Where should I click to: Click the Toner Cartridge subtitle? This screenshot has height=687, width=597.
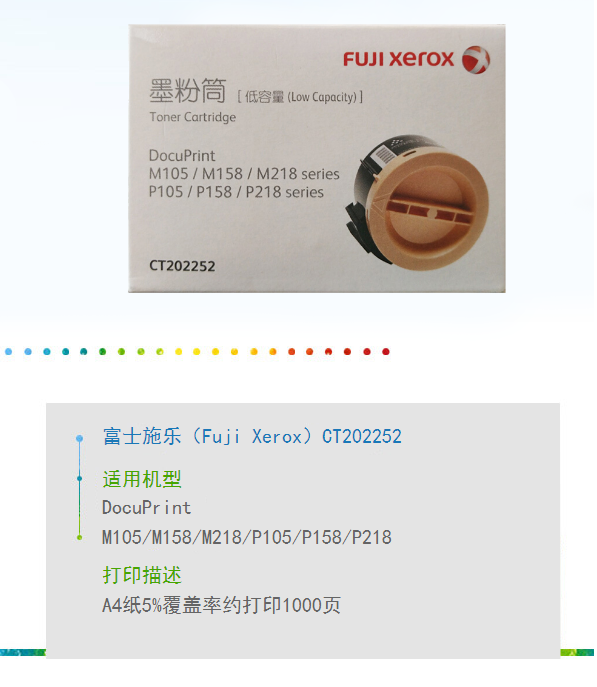[193, 117]
